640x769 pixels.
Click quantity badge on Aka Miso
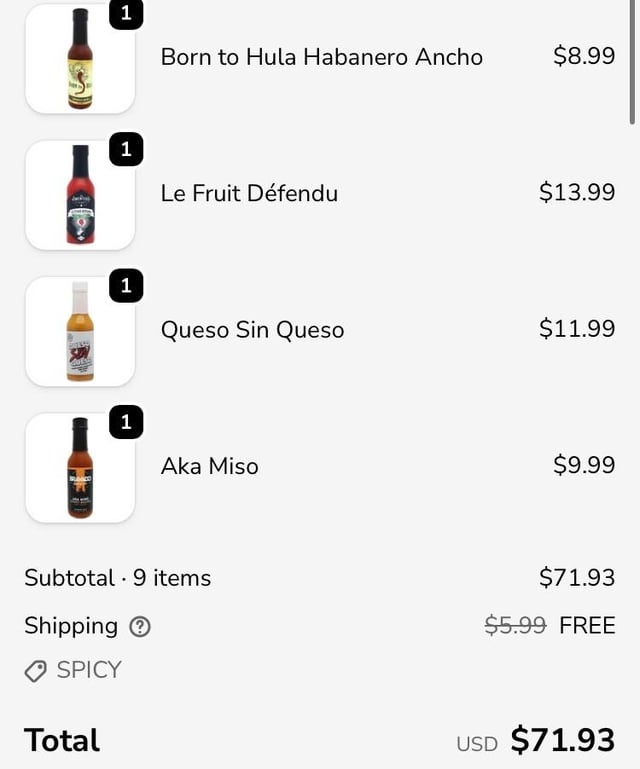[x=126, y=423]
